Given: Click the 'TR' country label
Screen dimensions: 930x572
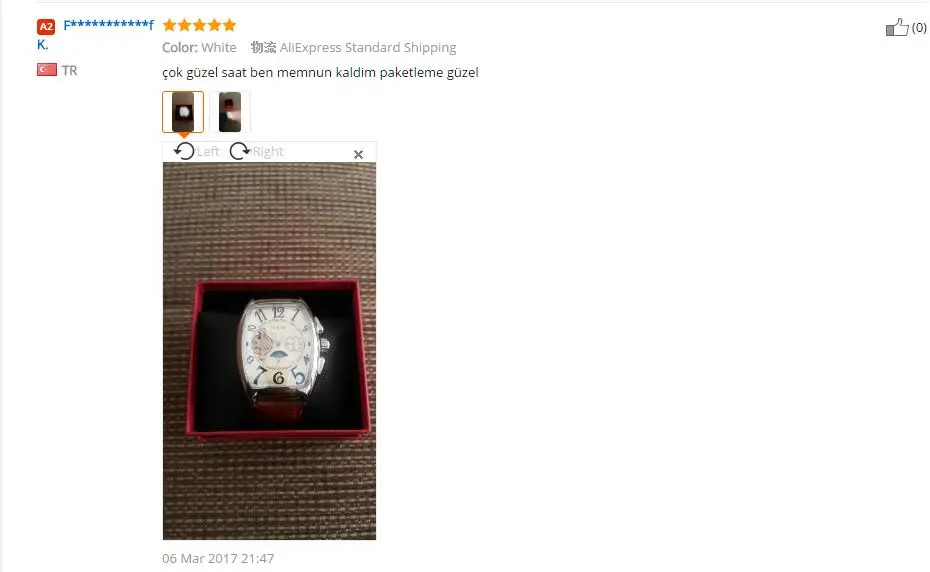Looking at the screenshot, I should 69,71.
